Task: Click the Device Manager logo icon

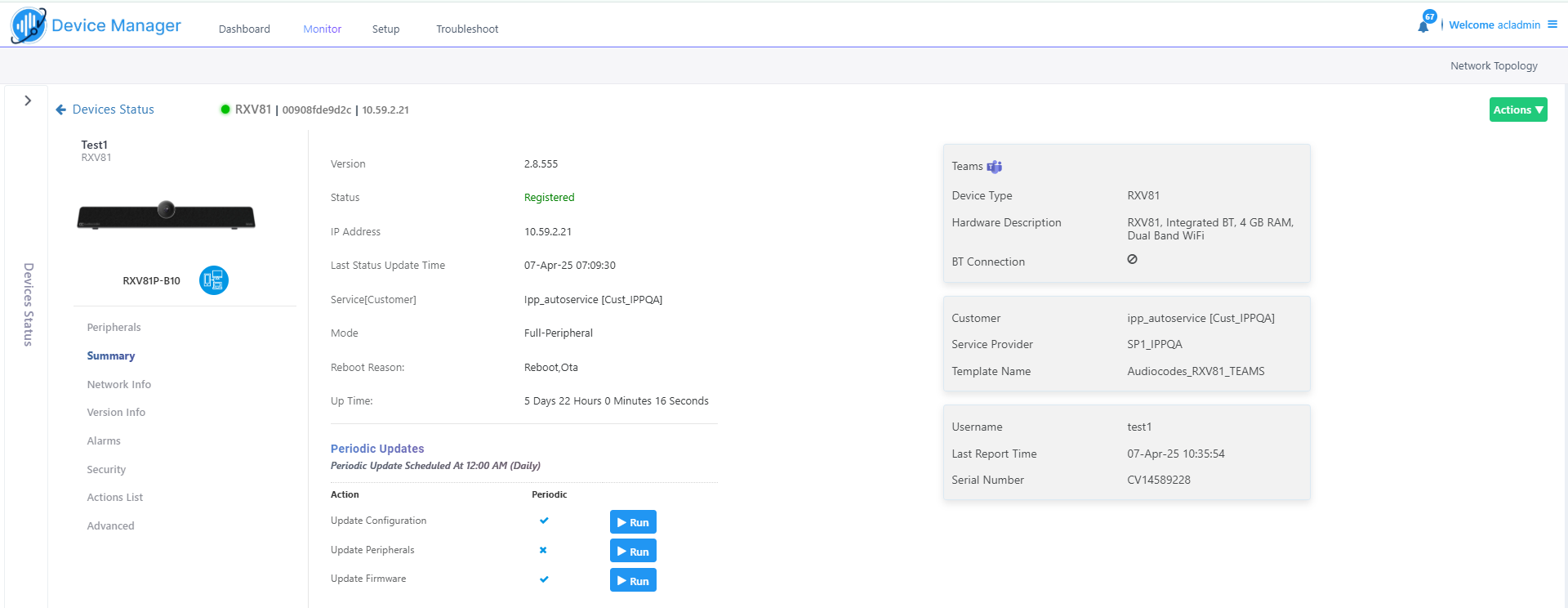Action: pyautogui.click(x=29, y=25)
